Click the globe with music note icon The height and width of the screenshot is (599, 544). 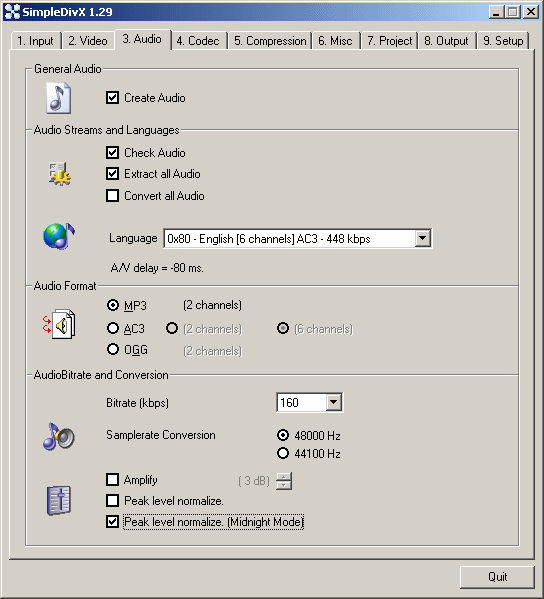click(x=59, y=236)
